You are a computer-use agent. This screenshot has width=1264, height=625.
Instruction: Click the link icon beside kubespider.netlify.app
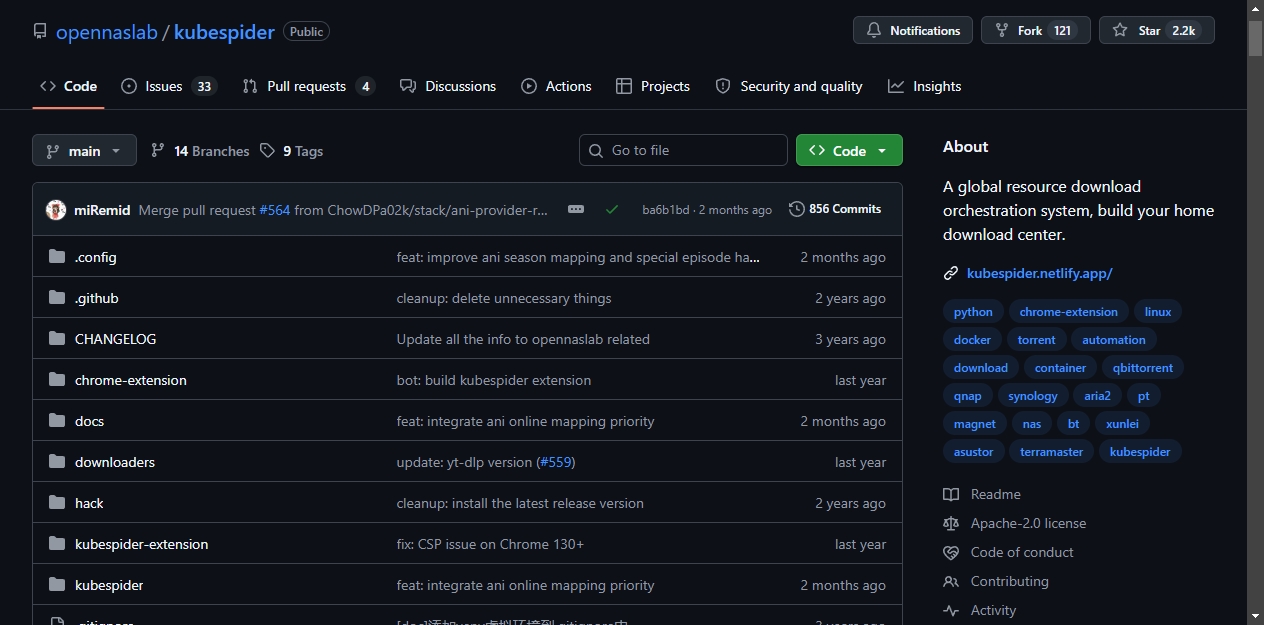[x=951, y=273]
